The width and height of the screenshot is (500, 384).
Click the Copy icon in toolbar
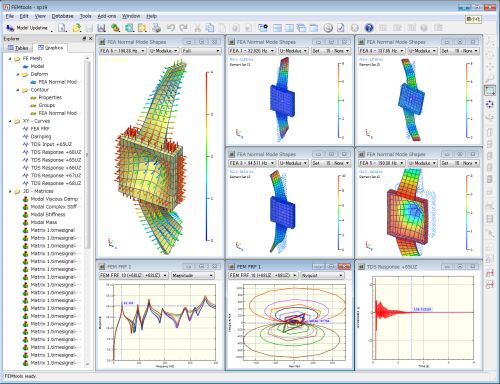coord(210,28)
